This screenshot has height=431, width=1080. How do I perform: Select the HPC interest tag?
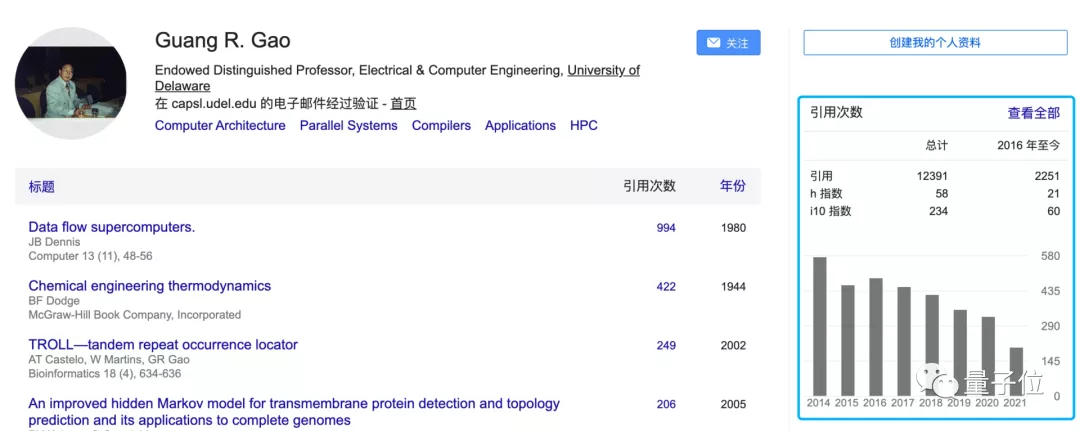pyautogui.click(x=584, y=126)
